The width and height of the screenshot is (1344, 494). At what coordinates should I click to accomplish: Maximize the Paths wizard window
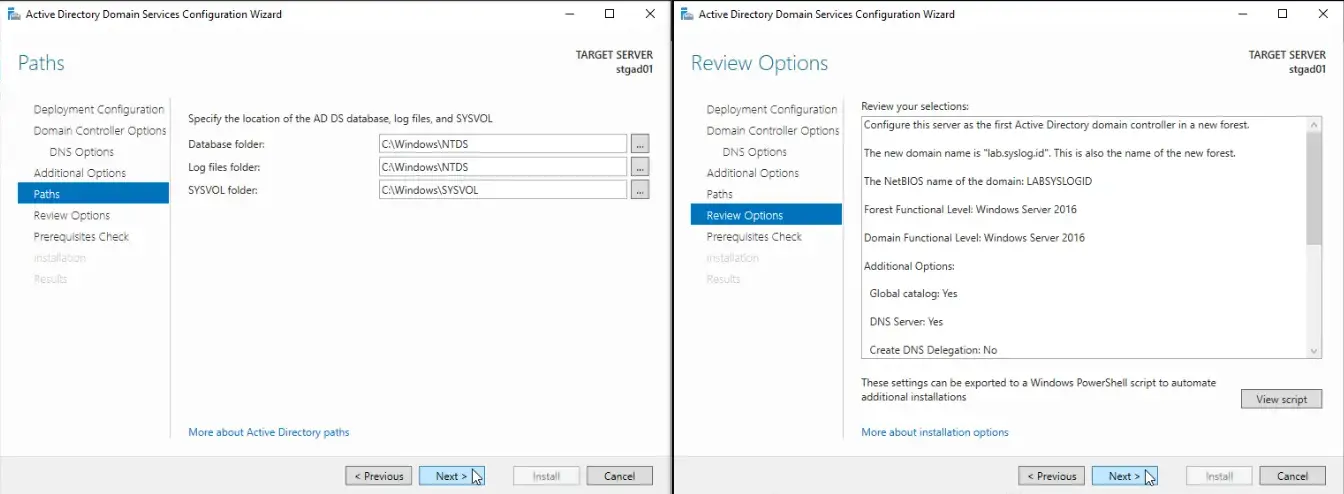(x=610, y=14)
